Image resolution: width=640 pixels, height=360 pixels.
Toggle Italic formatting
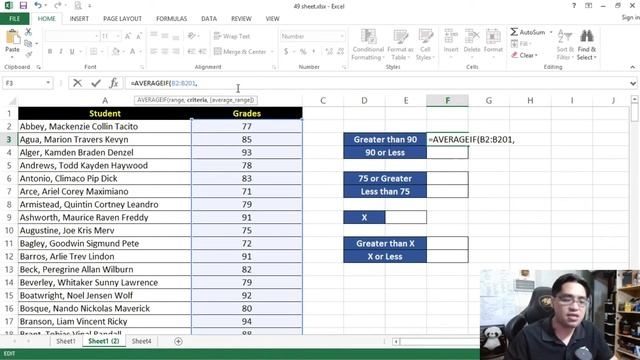[61, 51]
